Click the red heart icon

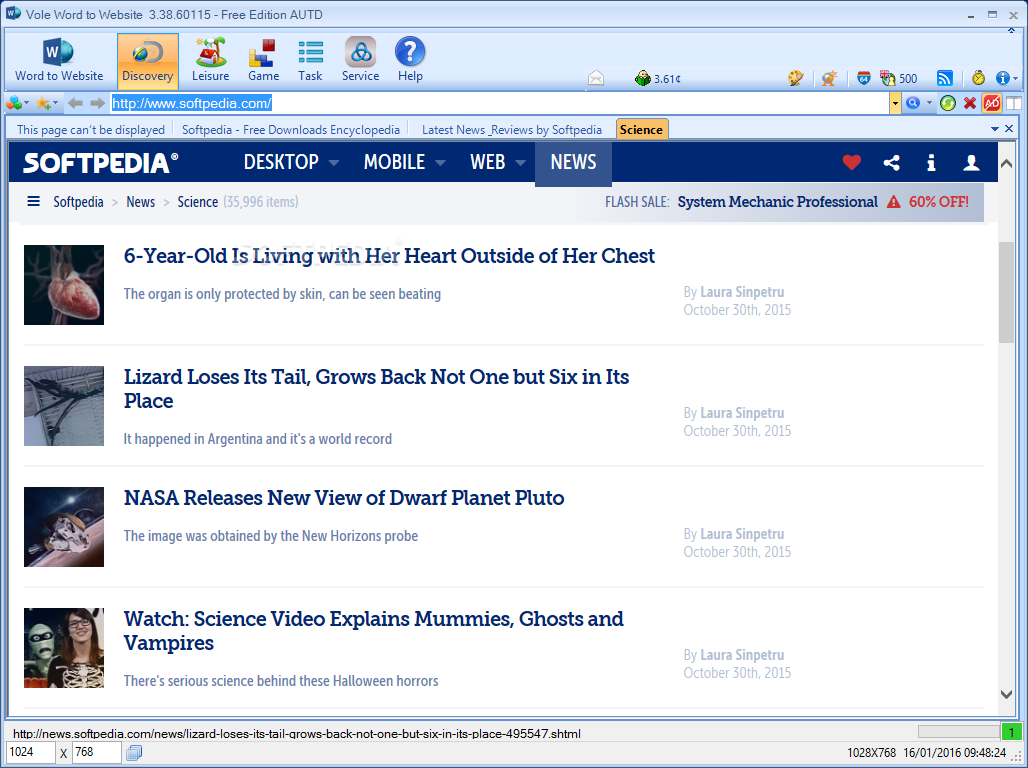tap(852, 162)
